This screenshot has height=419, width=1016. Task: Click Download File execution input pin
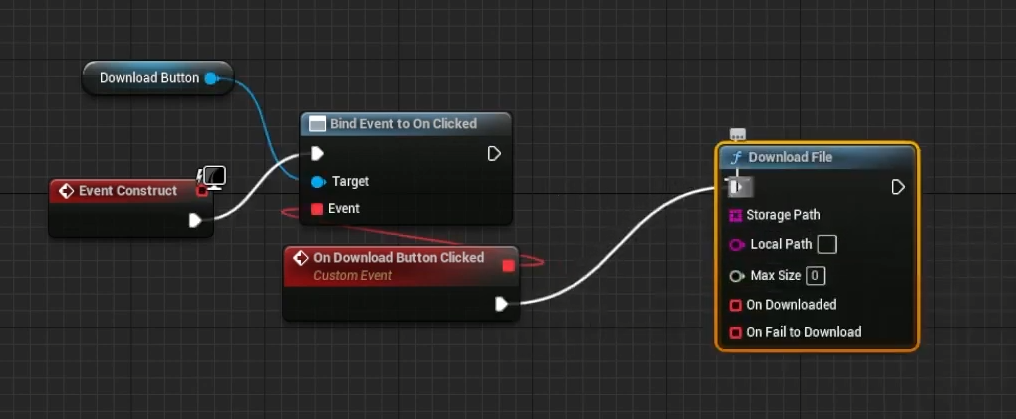tap(737, 187)
